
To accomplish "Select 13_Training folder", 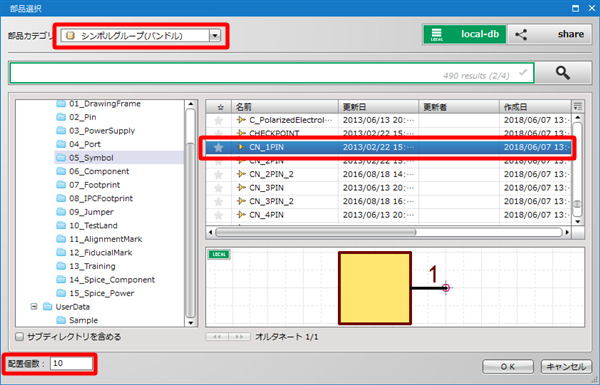I will pos(86,266).
